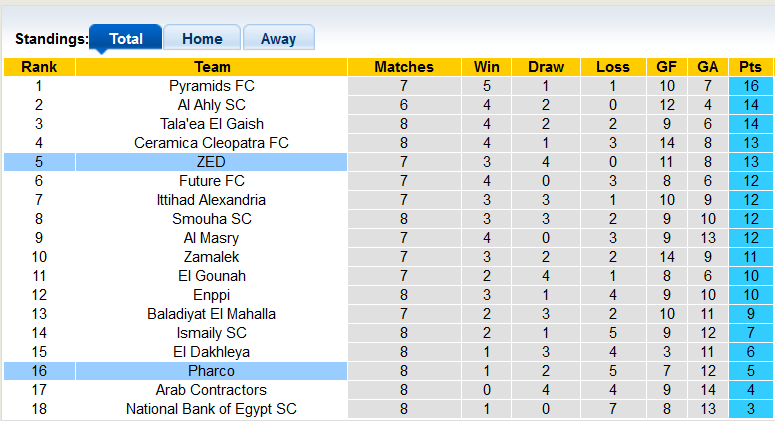This screenshot has height=421, width=775.
Task: Open the Pharco team link
Action: tap(212, 371)
